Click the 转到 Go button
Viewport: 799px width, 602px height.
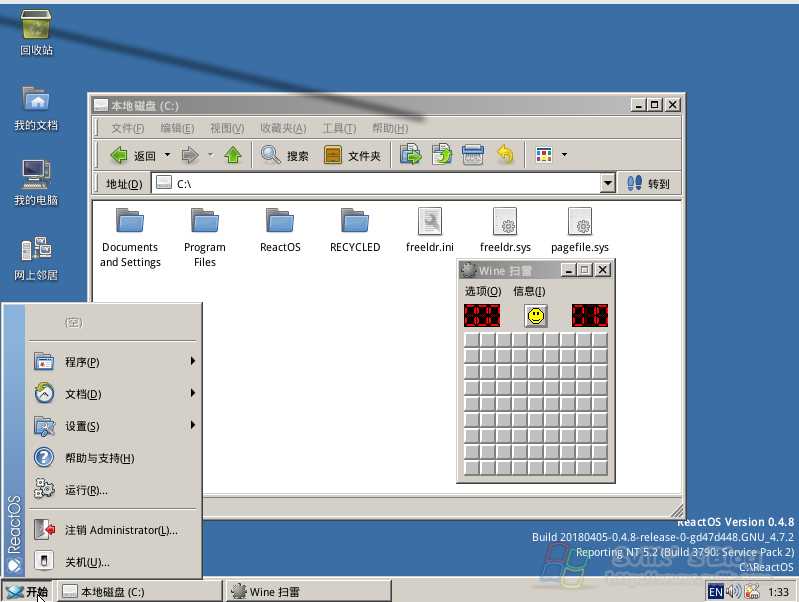[648, 184]
